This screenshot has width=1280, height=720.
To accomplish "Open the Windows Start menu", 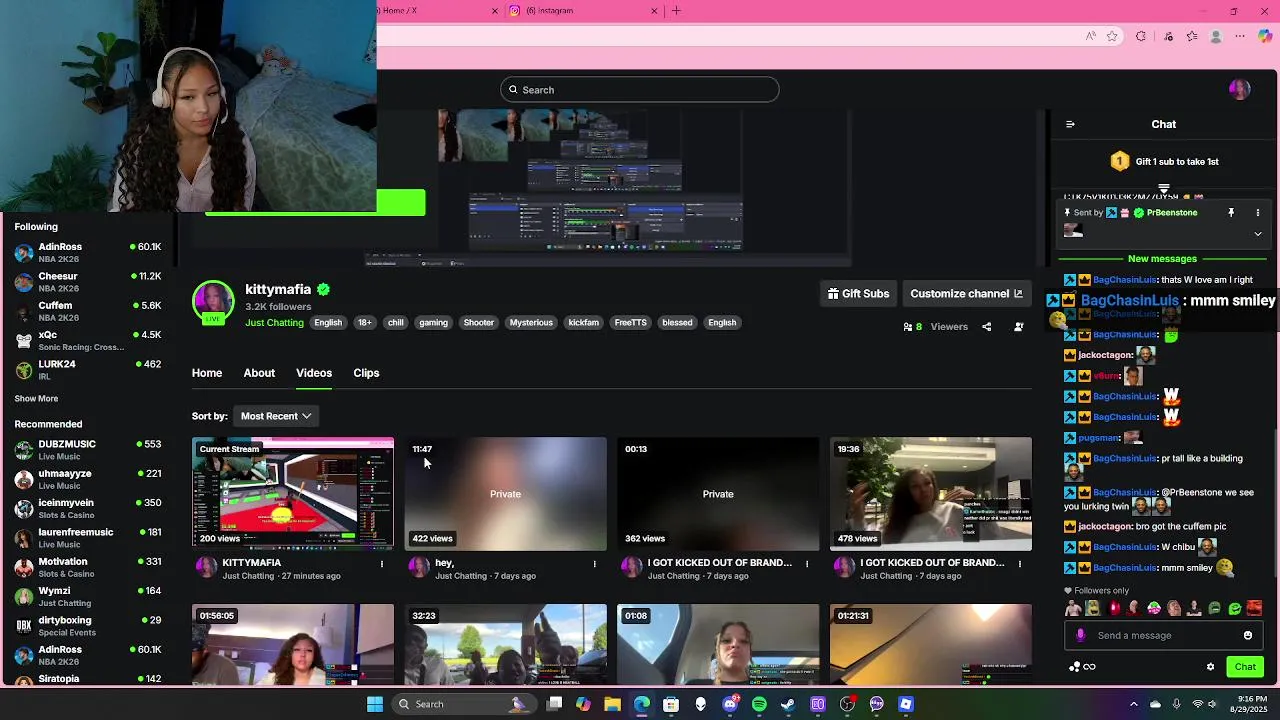I will (x=375, y=704).
